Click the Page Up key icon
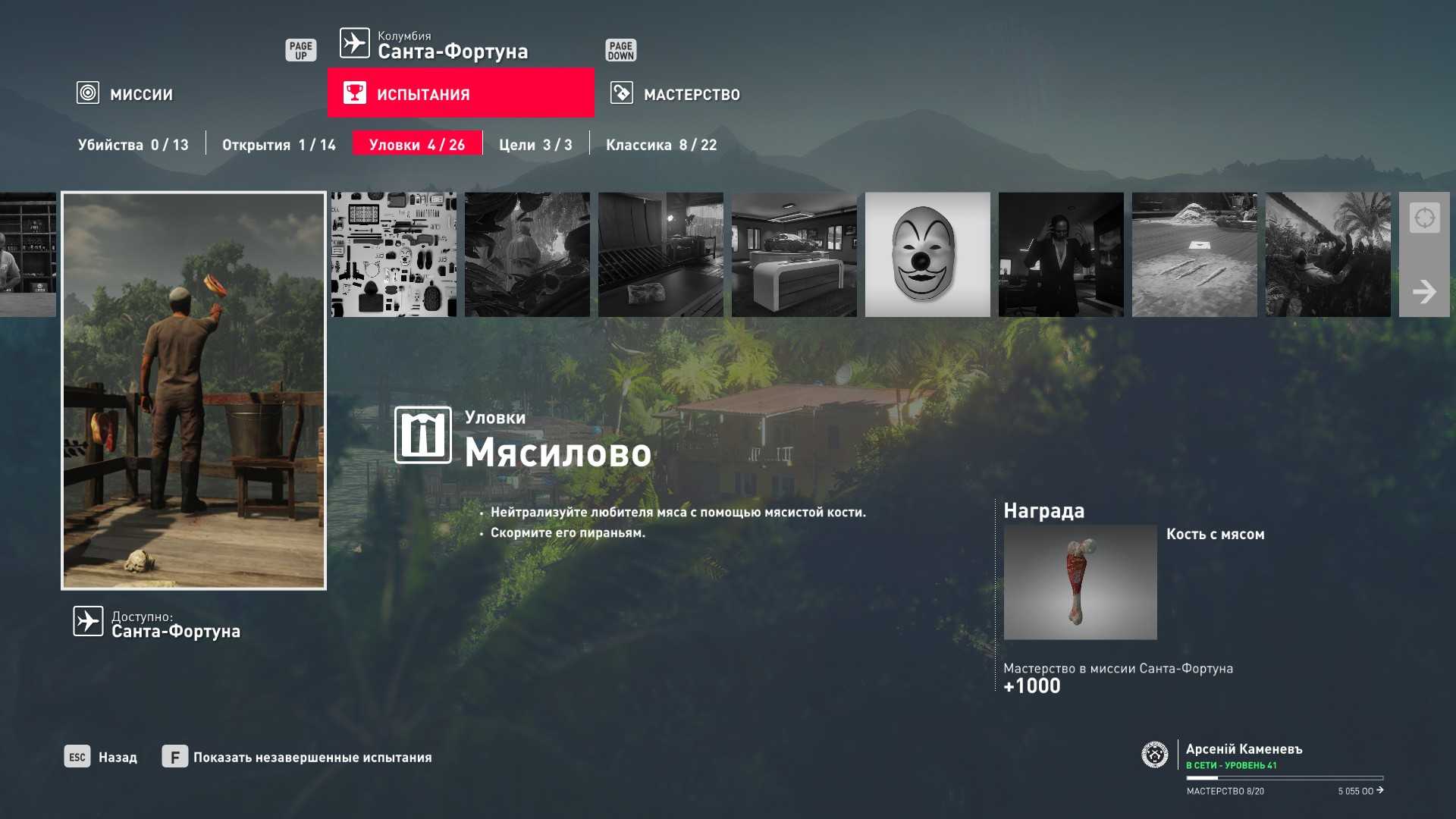Screen dimensions: 1456x819 pyautogui.click(x=300, y=50)
